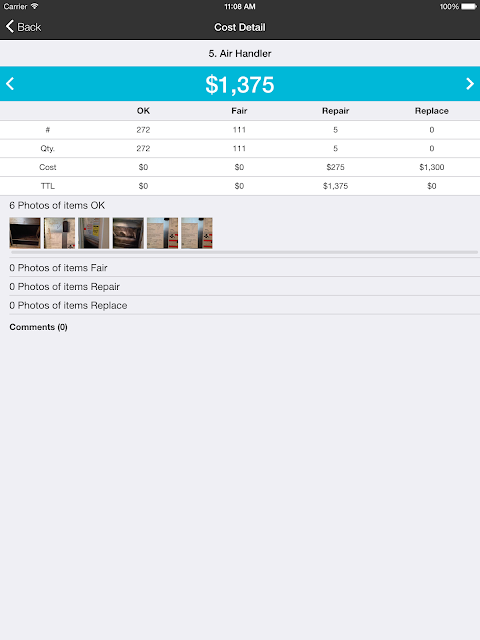
Task: Show next item with right arrow
Action: [470, 84]
